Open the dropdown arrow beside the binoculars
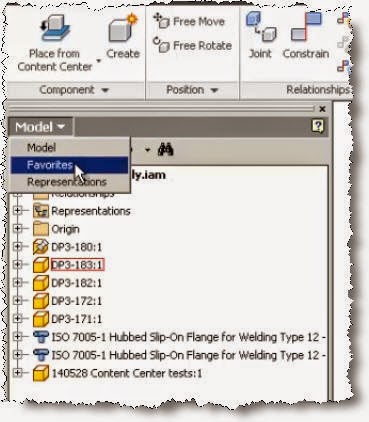 [147, 150]
